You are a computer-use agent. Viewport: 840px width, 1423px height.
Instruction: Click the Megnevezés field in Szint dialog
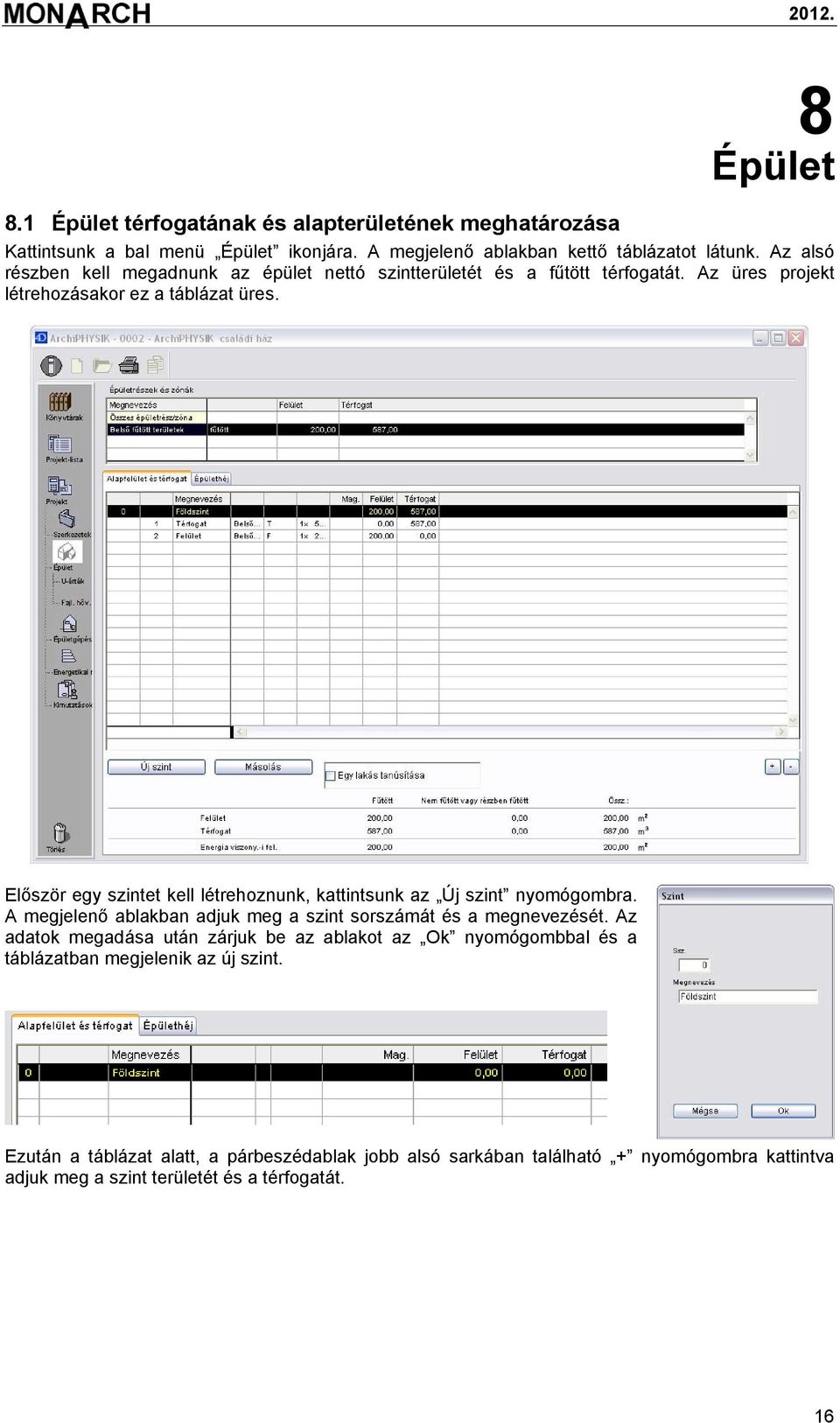[x=748, y=997]
